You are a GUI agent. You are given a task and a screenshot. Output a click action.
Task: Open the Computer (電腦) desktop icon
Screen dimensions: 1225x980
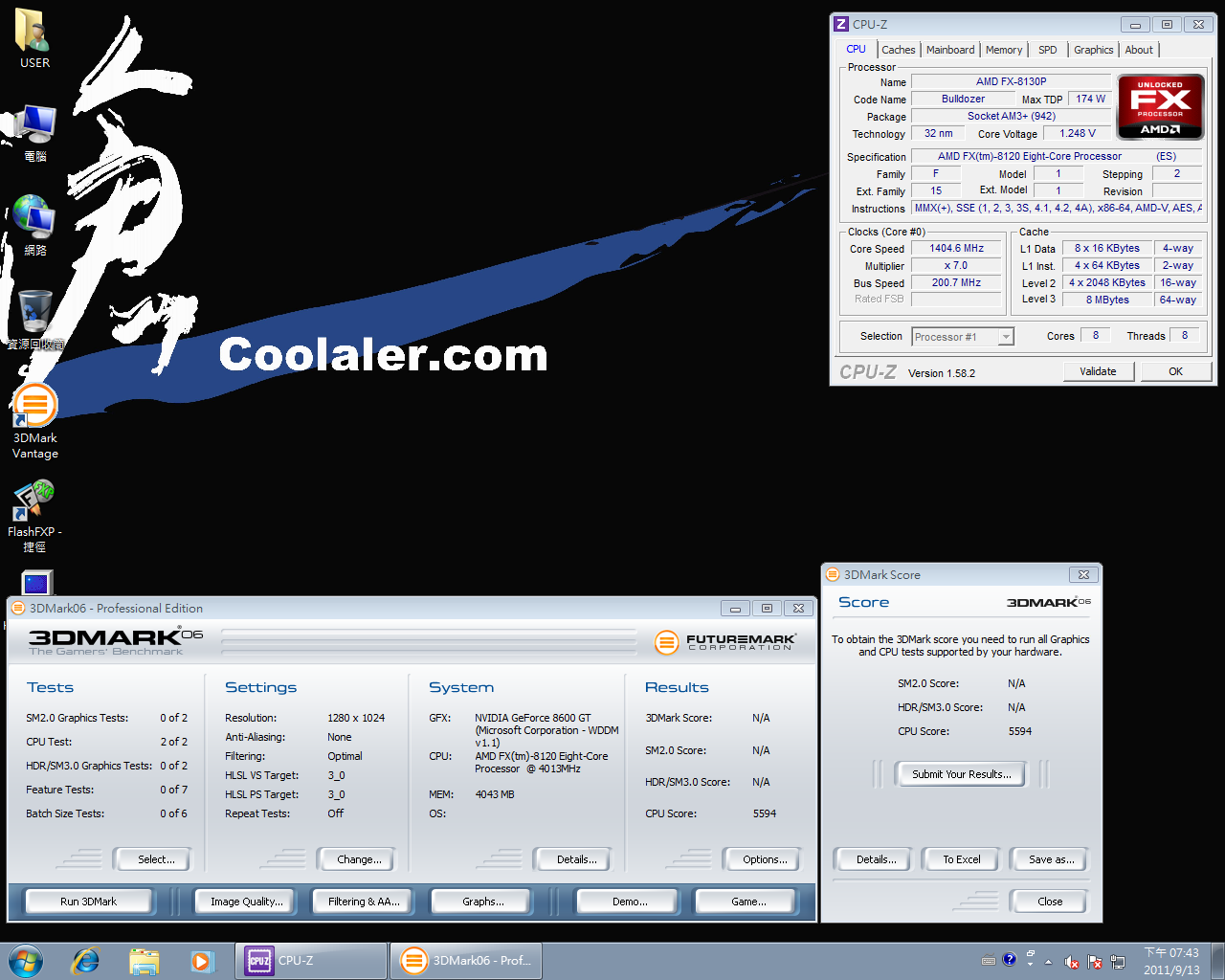(x=34, y=132)
